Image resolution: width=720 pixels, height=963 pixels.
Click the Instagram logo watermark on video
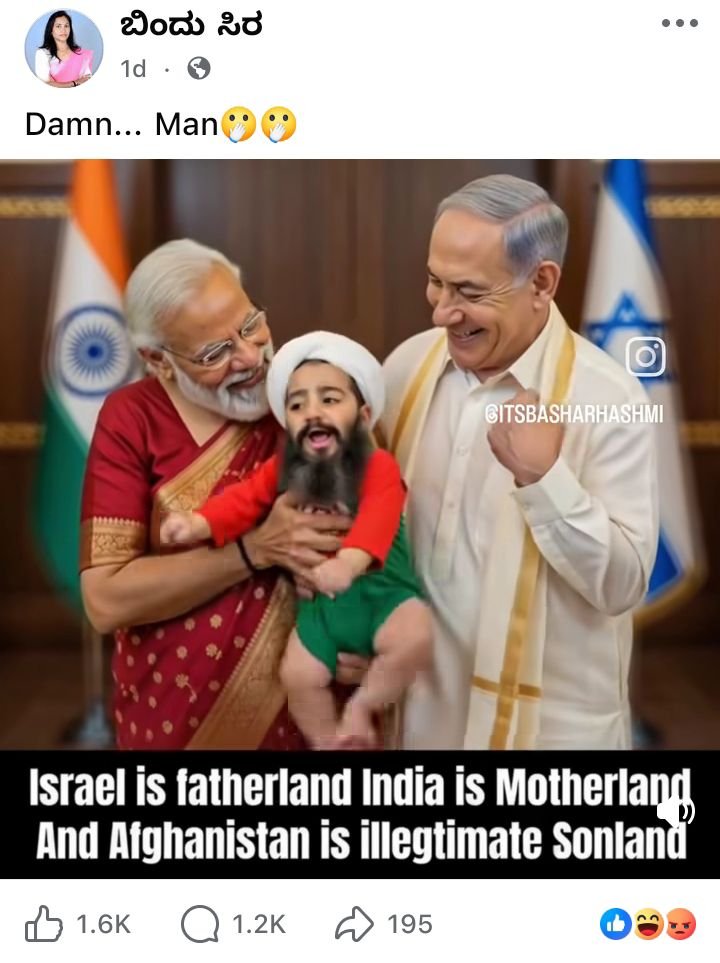coord(645,356)
